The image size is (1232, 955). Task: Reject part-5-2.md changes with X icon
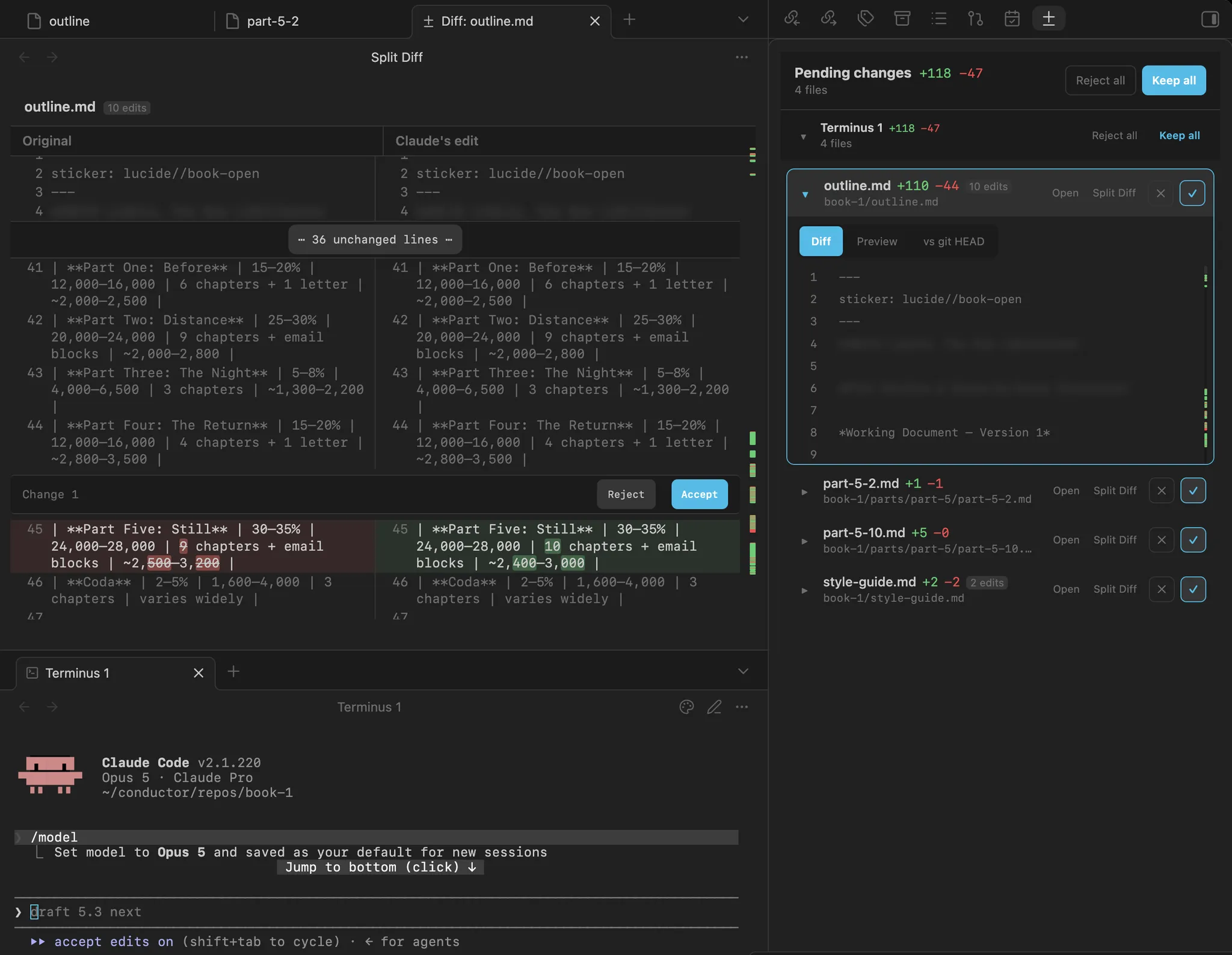click(1162, 491)
